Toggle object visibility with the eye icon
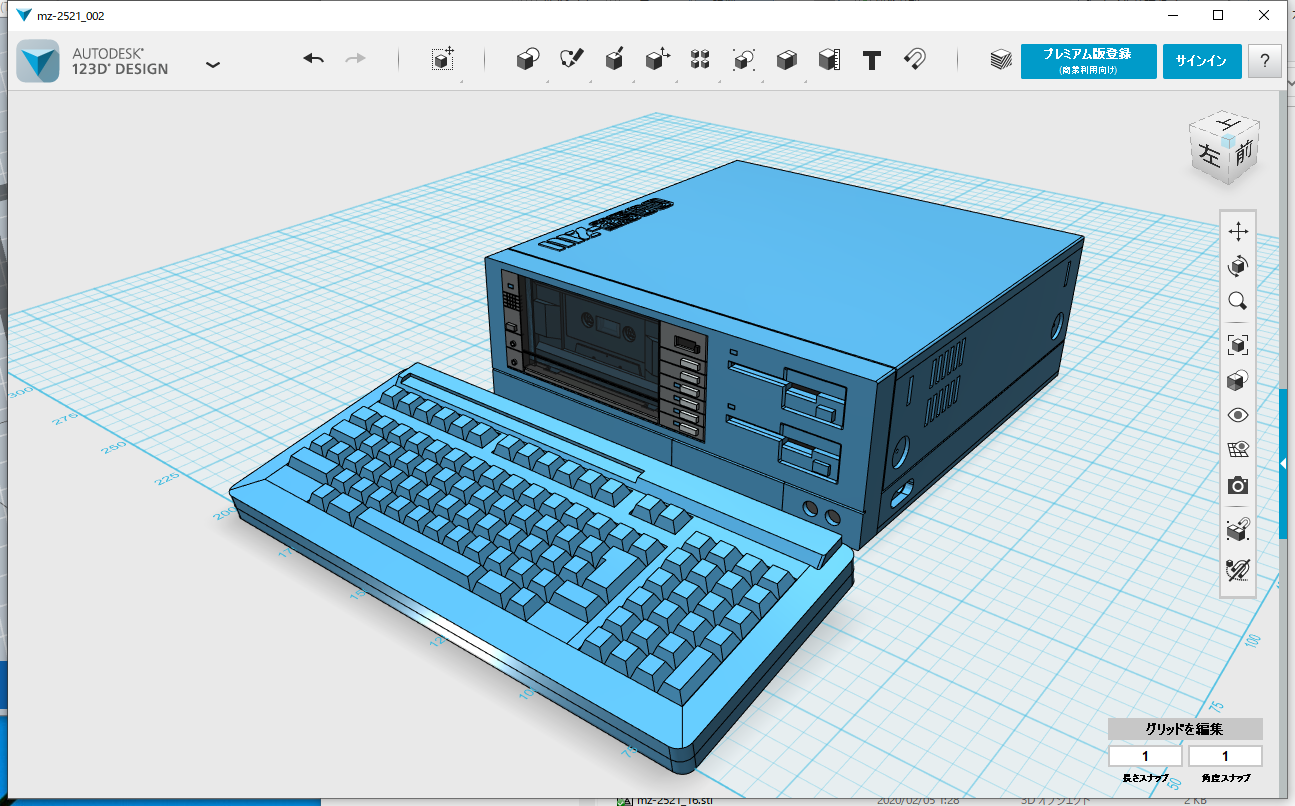The image size is (1295, 806). pos(1237,414)
